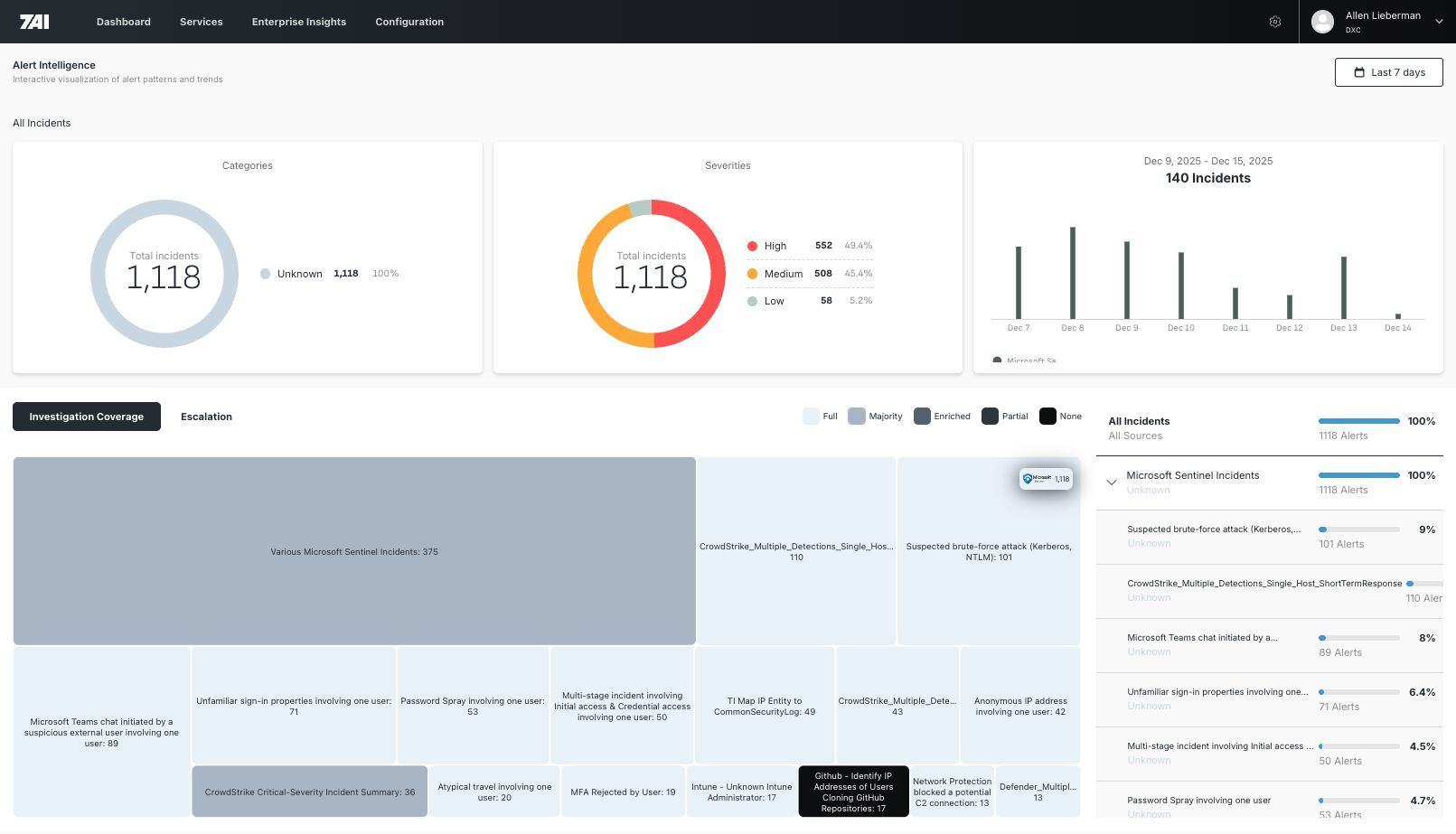
Task: Select Defender_Multipl... 13 tile
Action: [x=1038, y=792]
